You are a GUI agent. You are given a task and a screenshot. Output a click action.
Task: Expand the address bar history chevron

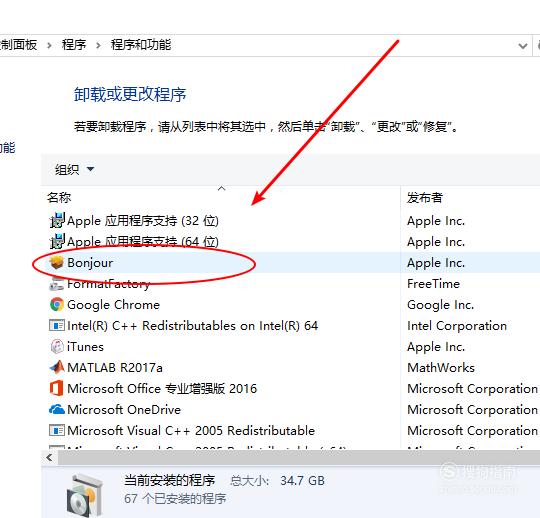523,45
